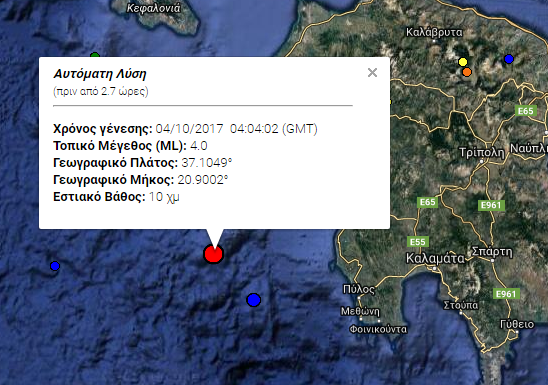Click the Κεφαλονιά island label
The height and width of the screenshot is (385, 548).
153,8
